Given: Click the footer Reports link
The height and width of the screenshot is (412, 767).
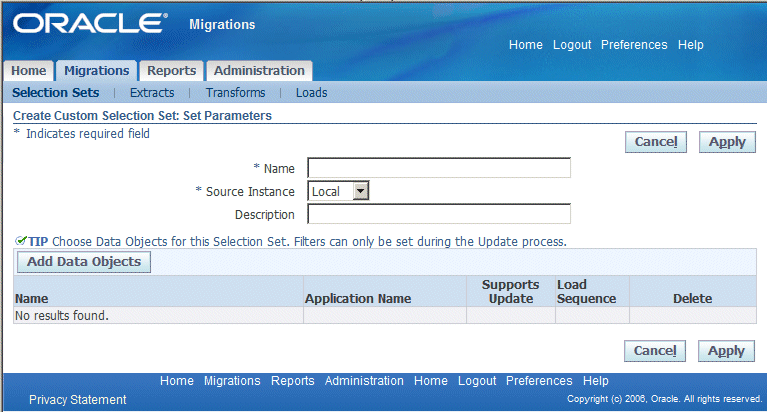Looking at the screenshot, I should click(293, 381).
